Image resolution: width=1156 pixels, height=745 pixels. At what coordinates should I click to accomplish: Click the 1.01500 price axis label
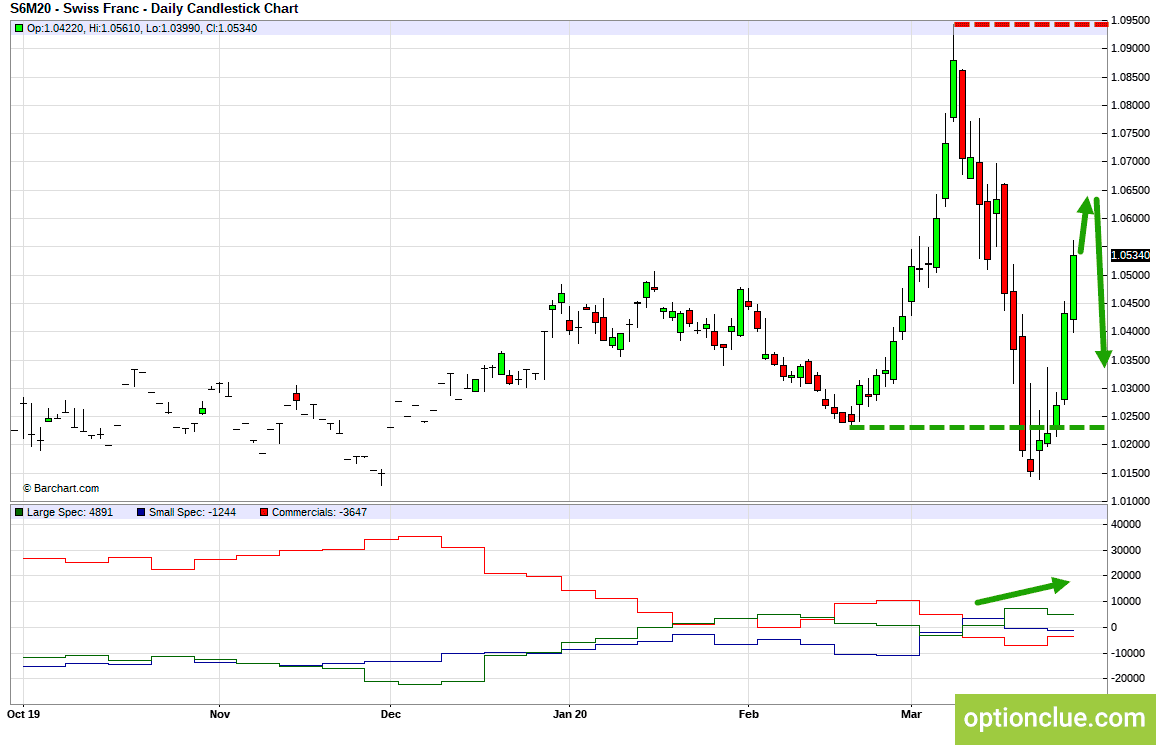click(x=1130, y=473)
